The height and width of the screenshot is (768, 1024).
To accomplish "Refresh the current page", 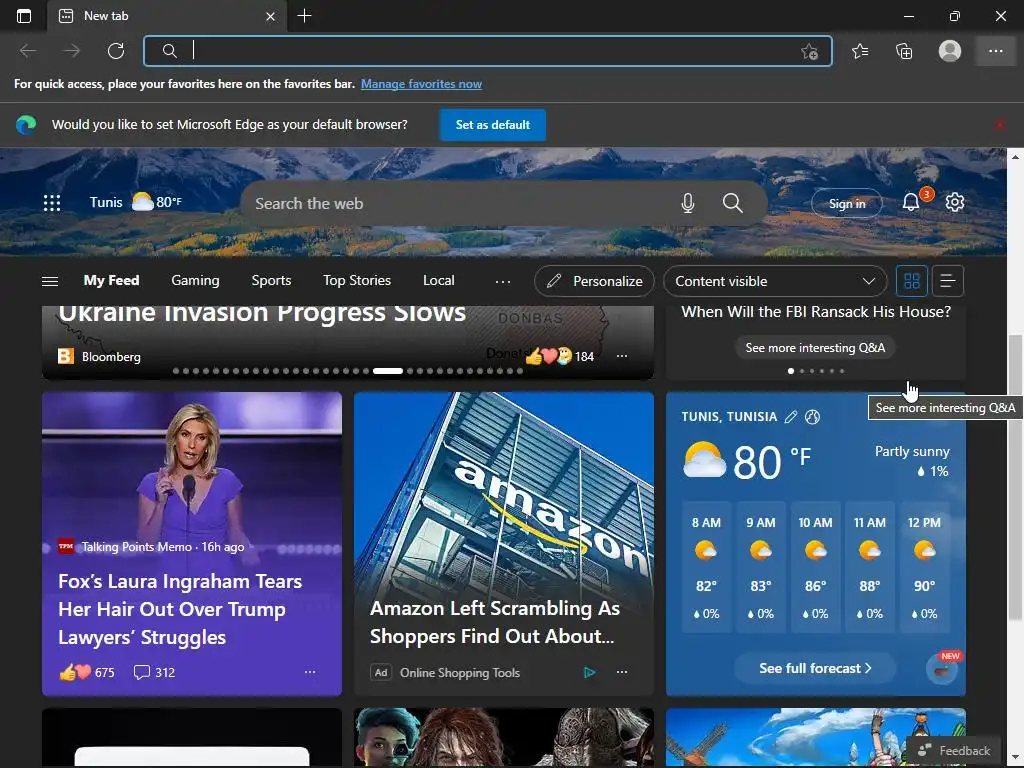I will (x=116, y=51).
